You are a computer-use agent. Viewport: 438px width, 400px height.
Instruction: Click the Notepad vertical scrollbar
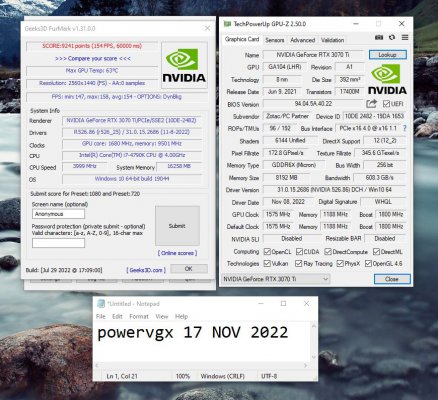click(314, 342)
